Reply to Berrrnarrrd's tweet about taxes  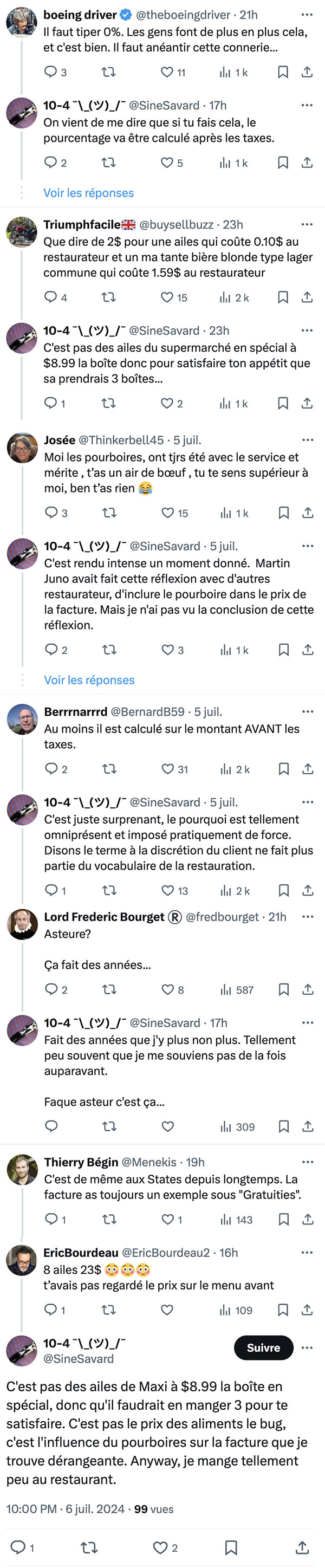56,769
